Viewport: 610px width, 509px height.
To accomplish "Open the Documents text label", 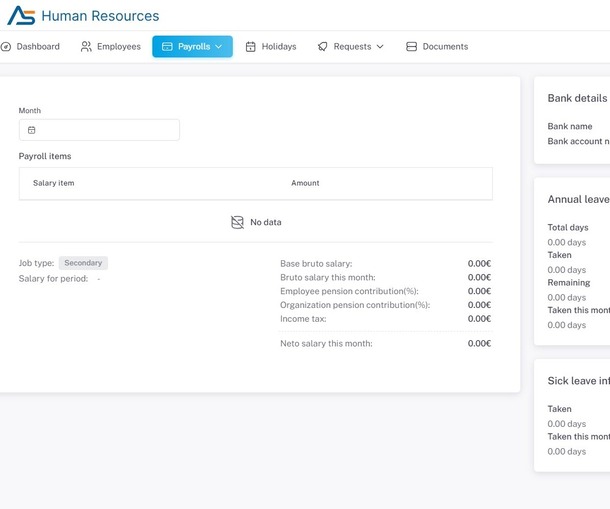I will (445, 47).
